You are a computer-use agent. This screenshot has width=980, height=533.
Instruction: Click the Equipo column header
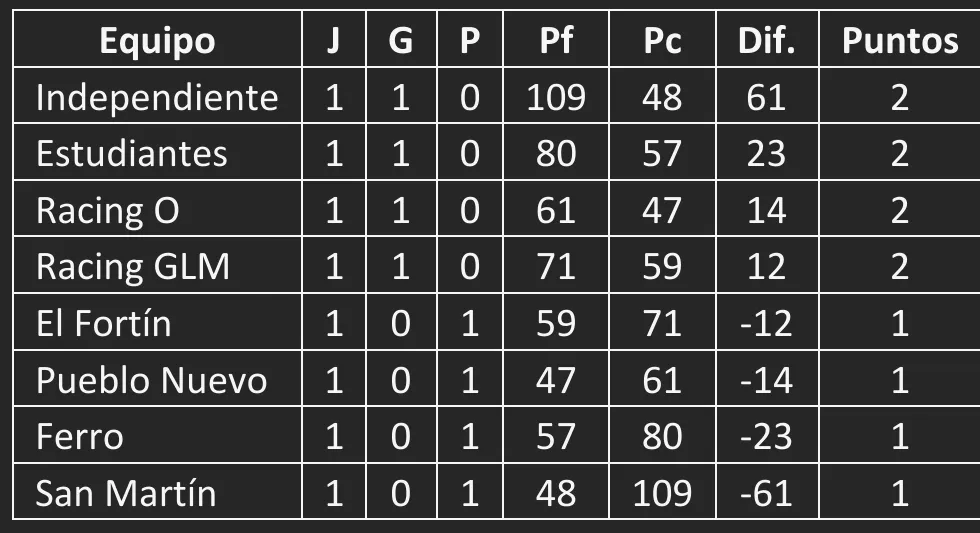[x=157, y=41]
